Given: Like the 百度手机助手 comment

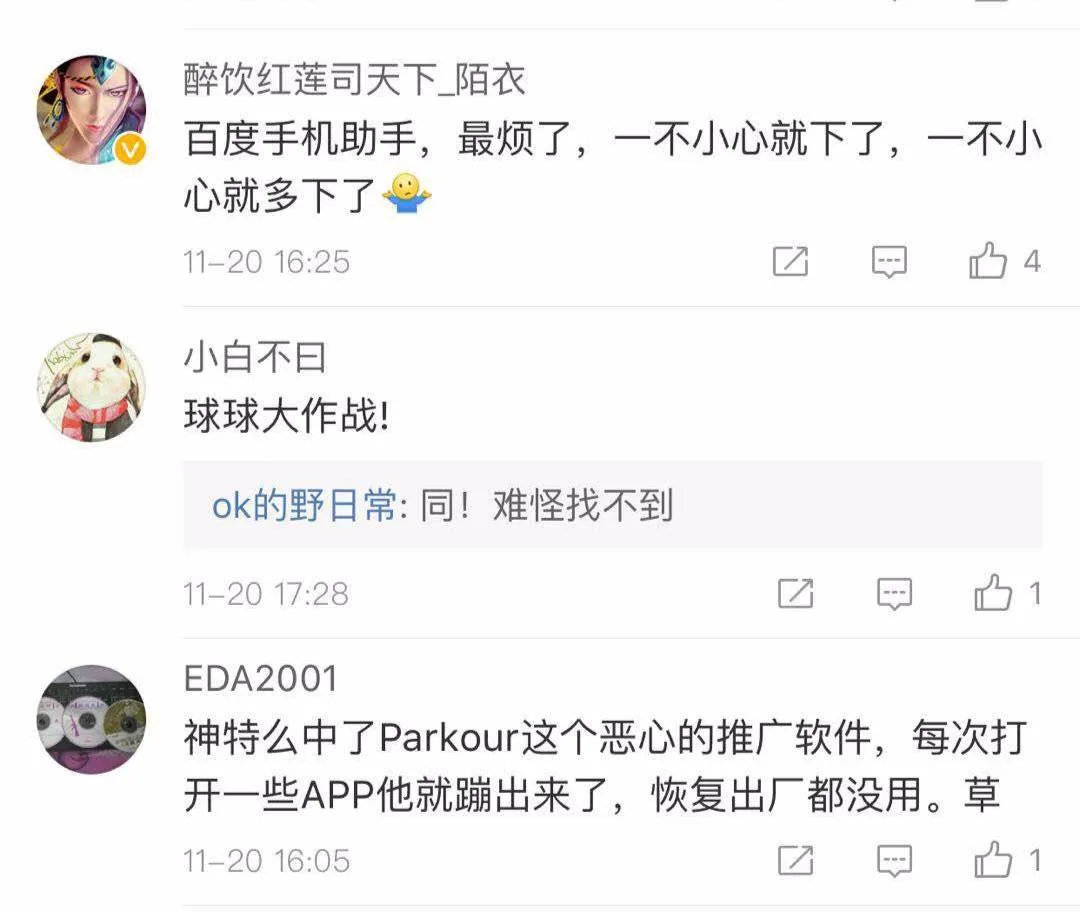Looking at the screenshot, I should (988, 260).
